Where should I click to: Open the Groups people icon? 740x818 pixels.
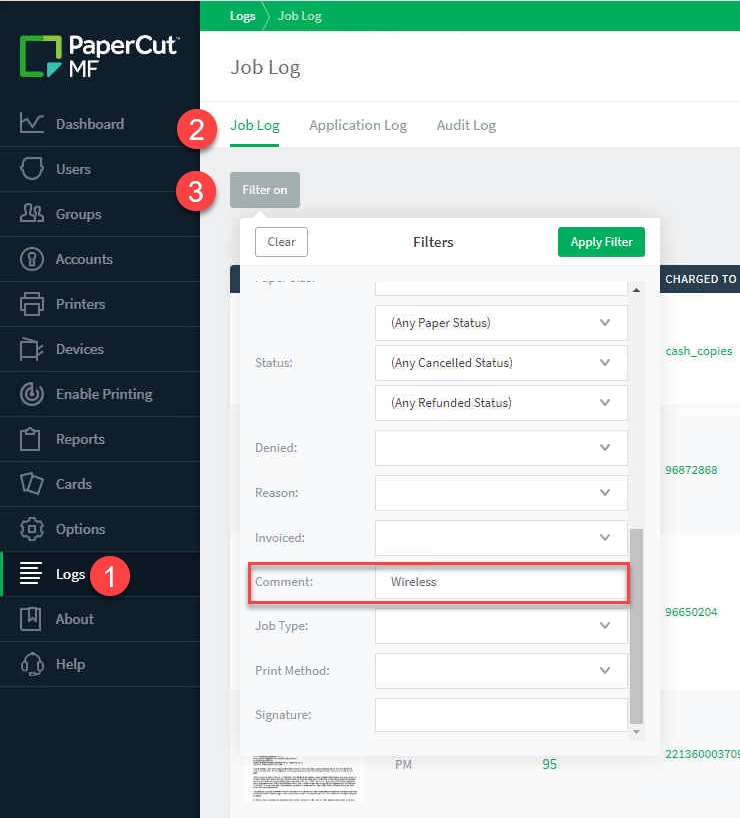(x=31, y=213)
